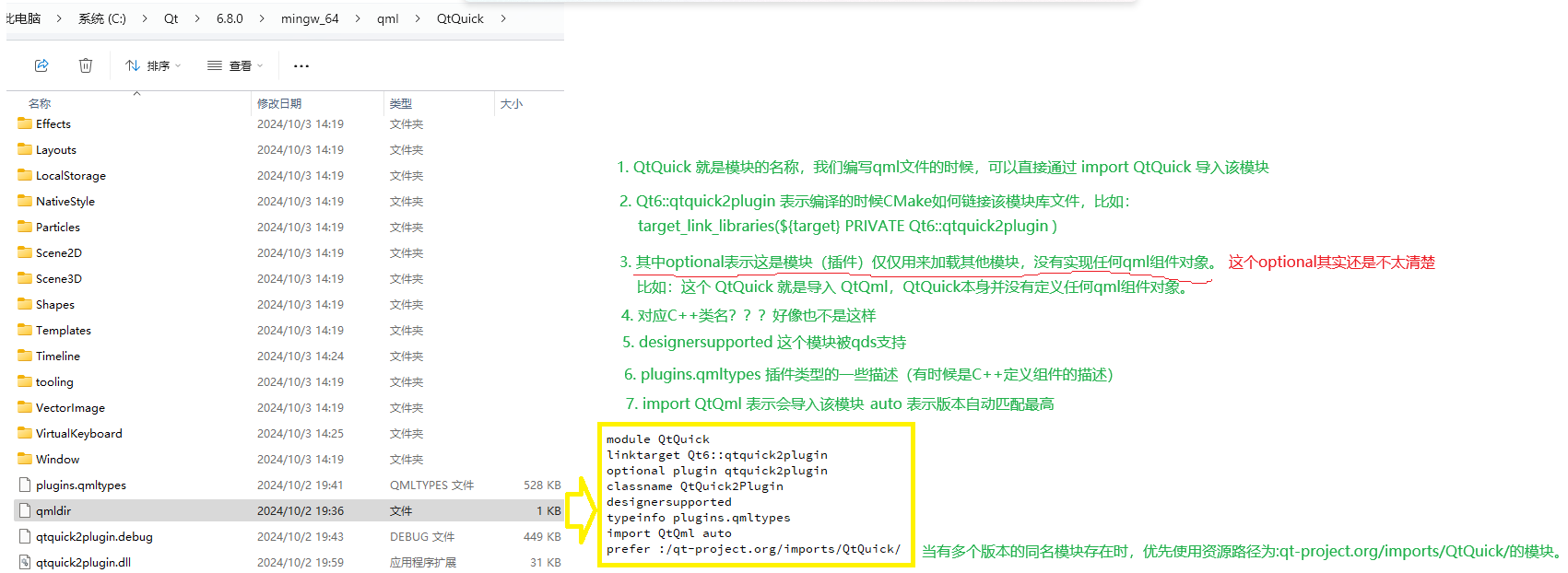Select the VirtualKeyboard folder name
1568x573 pixels.
click(x=79, y=433)
